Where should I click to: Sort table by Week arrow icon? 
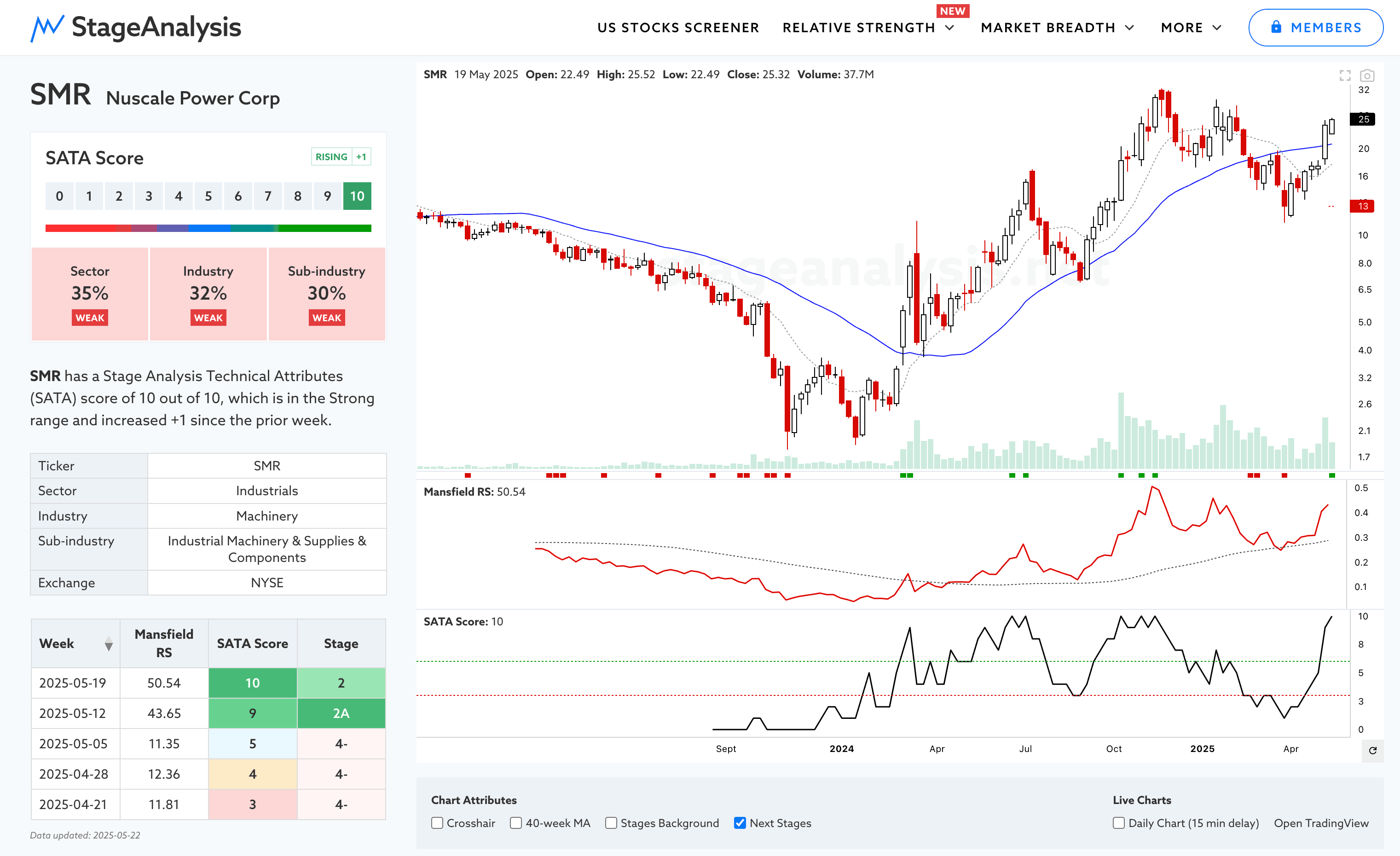click(109, 643)
